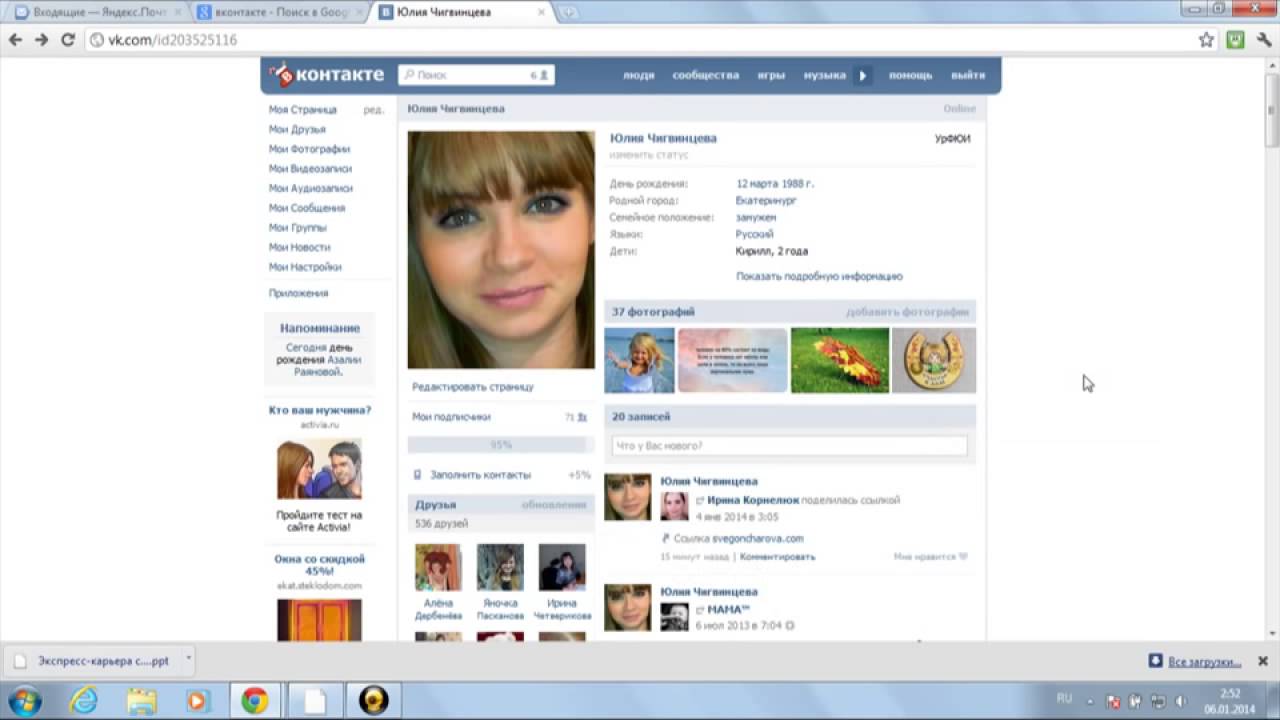Reload the page with the refresh icon

point(68,40)
